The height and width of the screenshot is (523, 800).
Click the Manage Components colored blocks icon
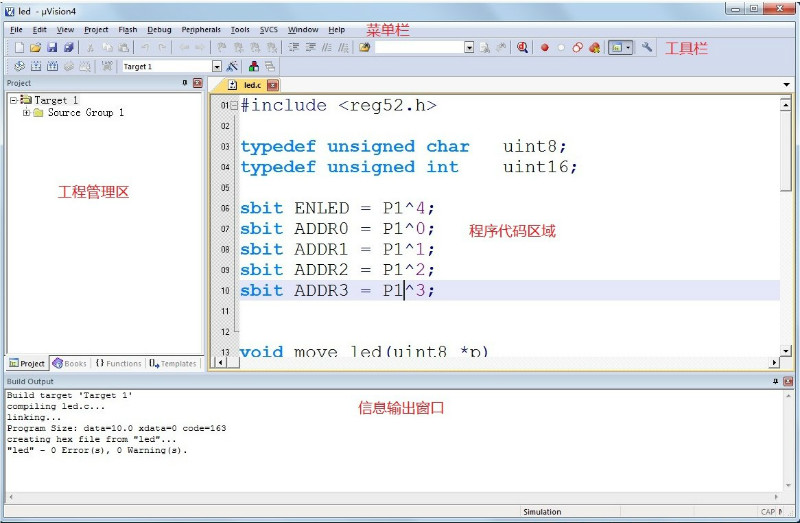pos(254,66)
